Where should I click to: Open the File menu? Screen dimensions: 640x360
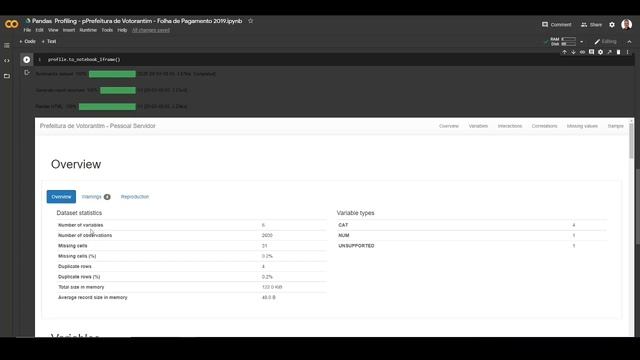[27, 30]
